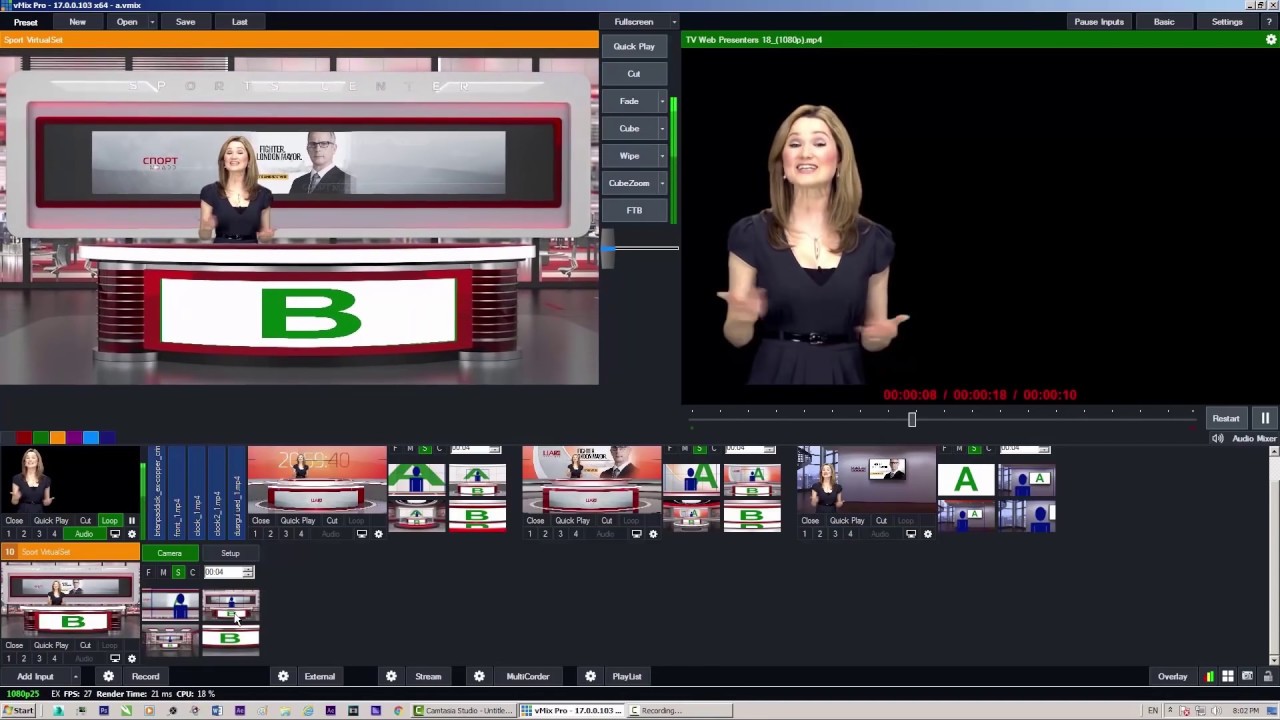1280x720 pixels.
Task: Click the audio meters icon beside Overlay
Action: click(x=1209, y=676)
